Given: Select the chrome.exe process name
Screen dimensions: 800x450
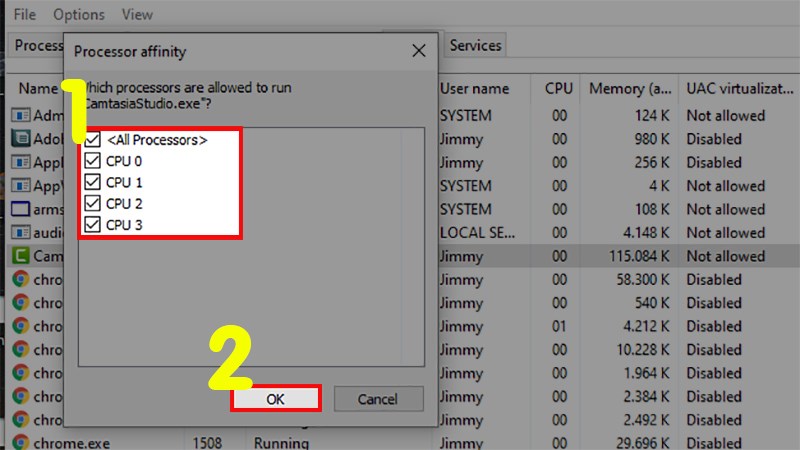Looking at the screenshot, I should 71,443.
